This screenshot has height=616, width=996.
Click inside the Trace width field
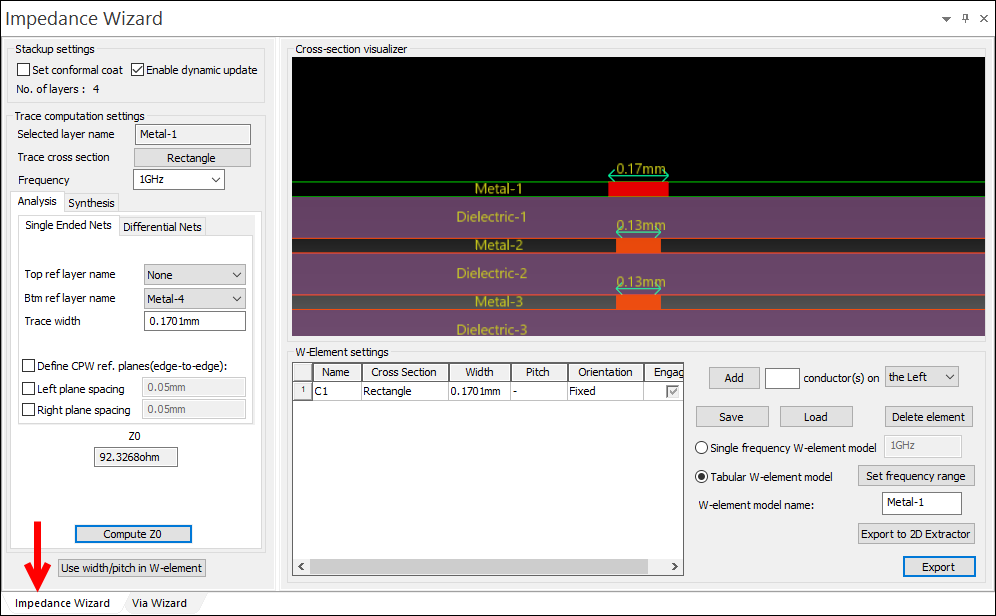click(x=194, y=320)
